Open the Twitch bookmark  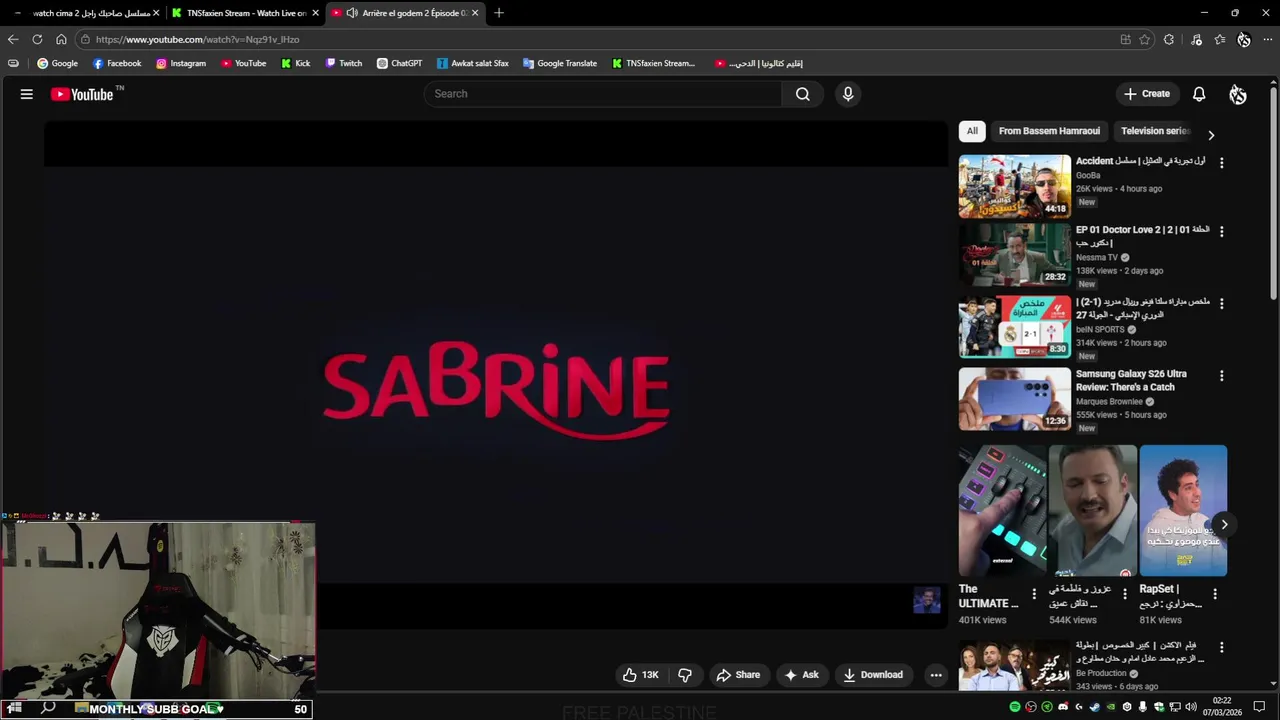point(344,63)
